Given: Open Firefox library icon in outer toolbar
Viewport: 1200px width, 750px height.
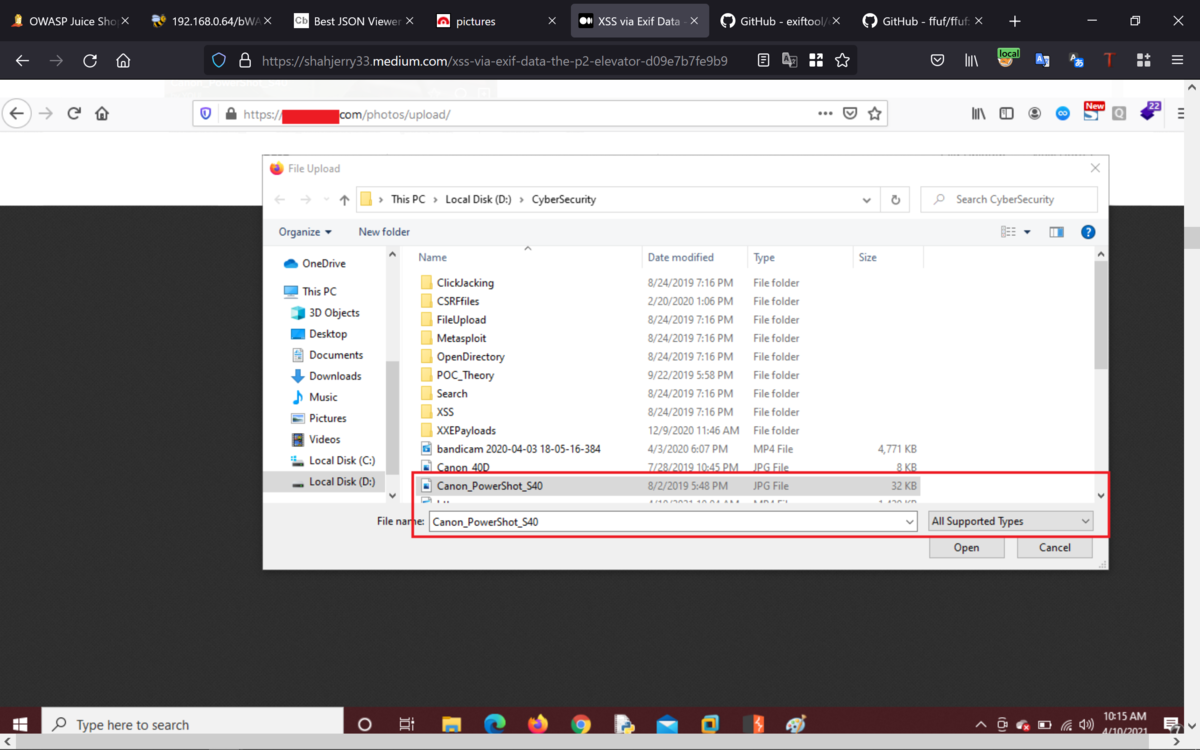Looking at the screenshot, I should 971,61.
